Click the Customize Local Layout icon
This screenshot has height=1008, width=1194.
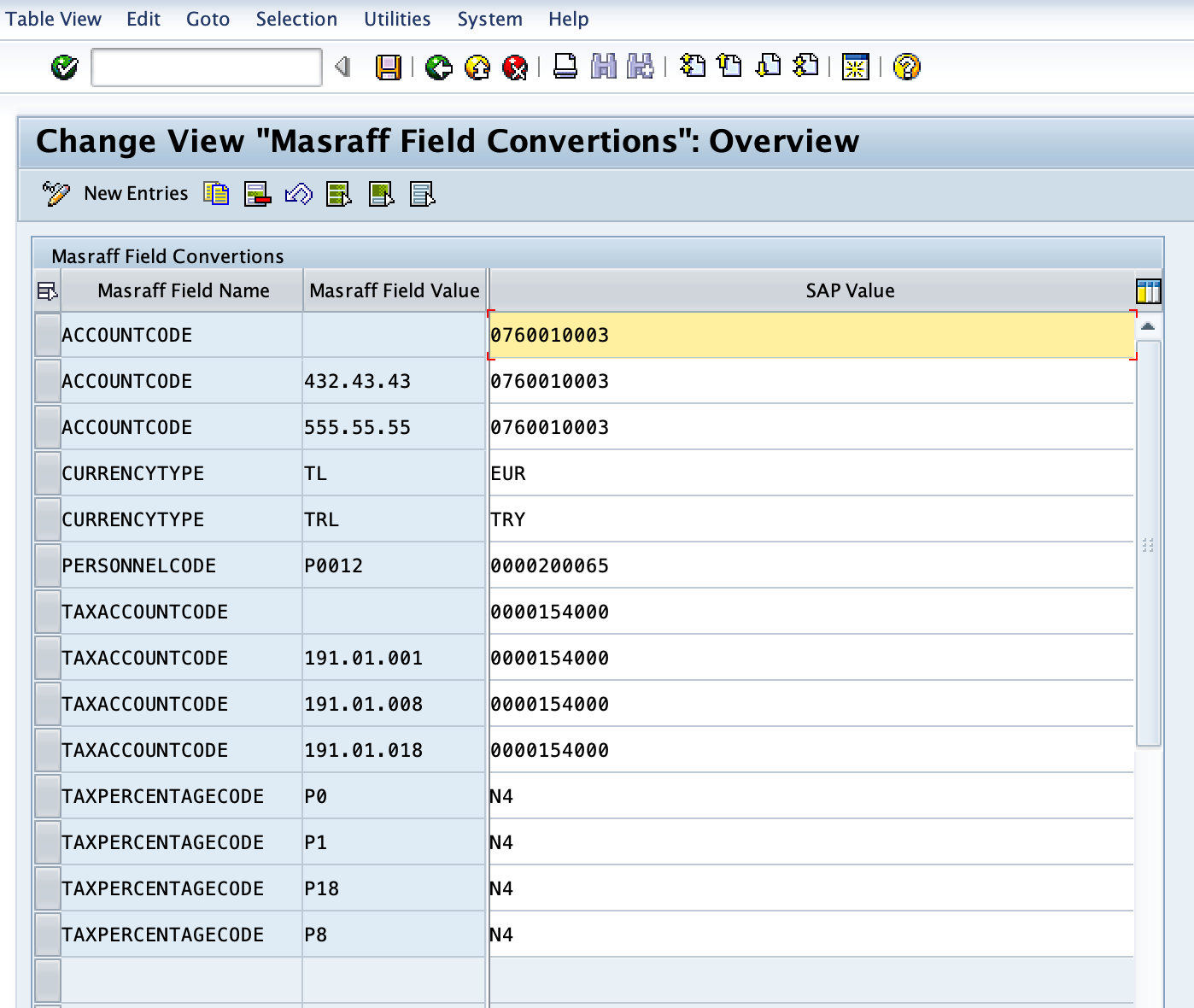point(856,67)
